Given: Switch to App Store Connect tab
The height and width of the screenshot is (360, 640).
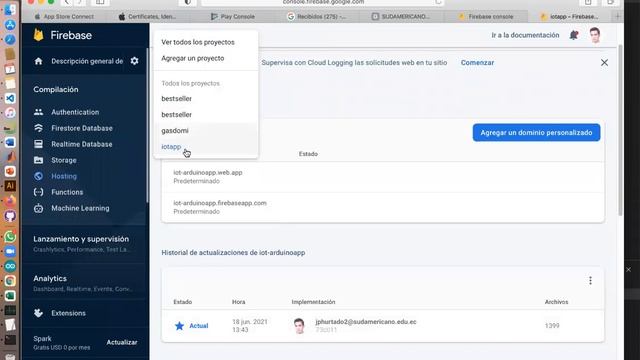Looking at the screenshot, I should pos(64,17).
